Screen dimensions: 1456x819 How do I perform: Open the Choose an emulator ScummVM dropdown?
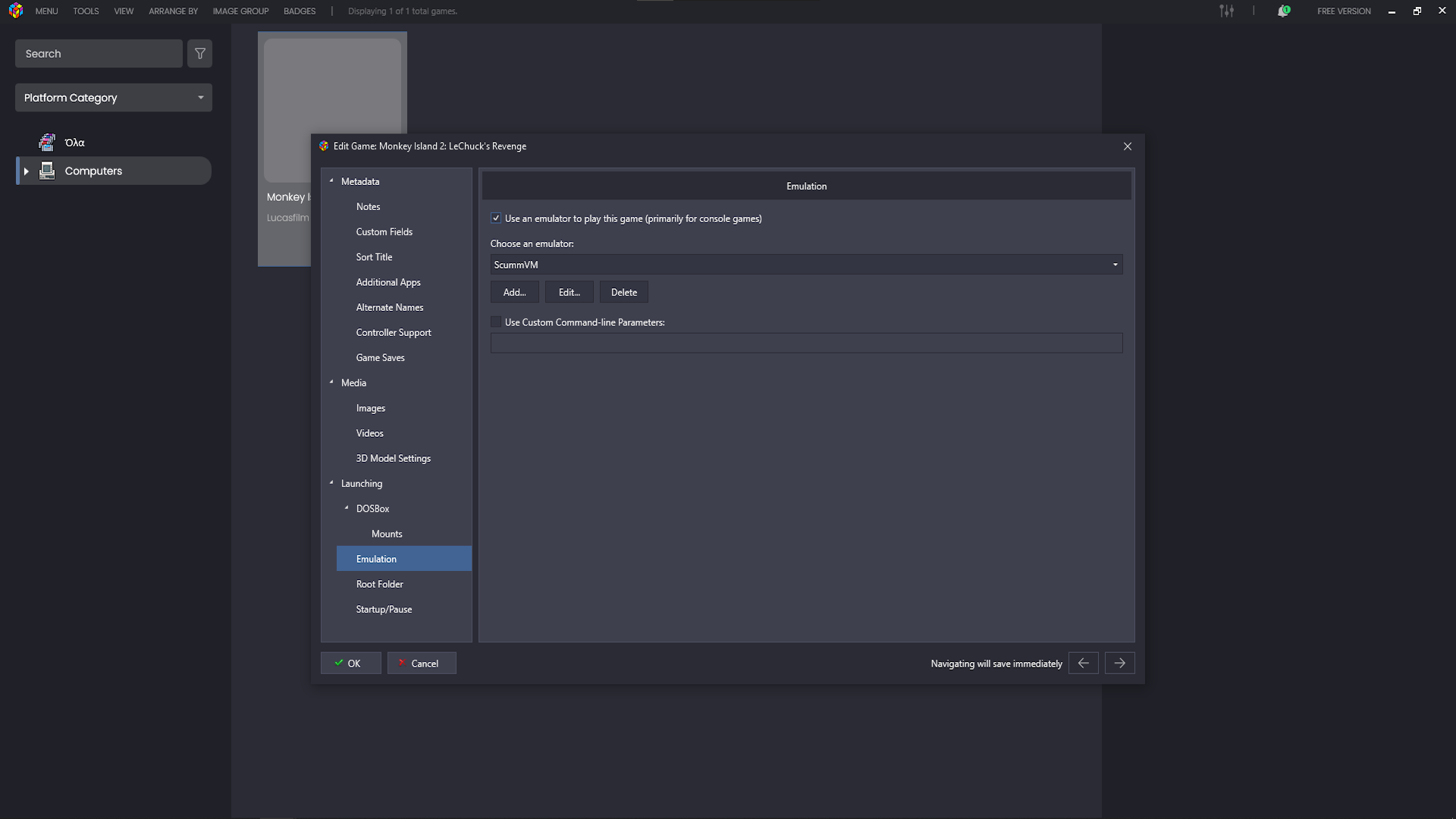click(x=806, y=265)
